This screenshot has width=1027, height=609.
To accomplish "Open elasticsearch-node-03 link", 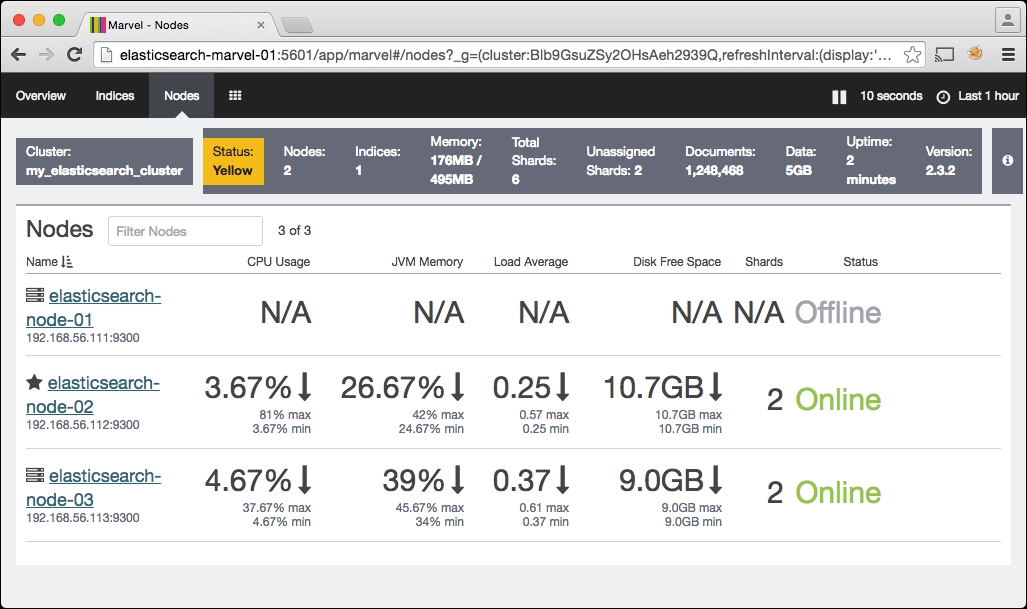I will [94, 487].
